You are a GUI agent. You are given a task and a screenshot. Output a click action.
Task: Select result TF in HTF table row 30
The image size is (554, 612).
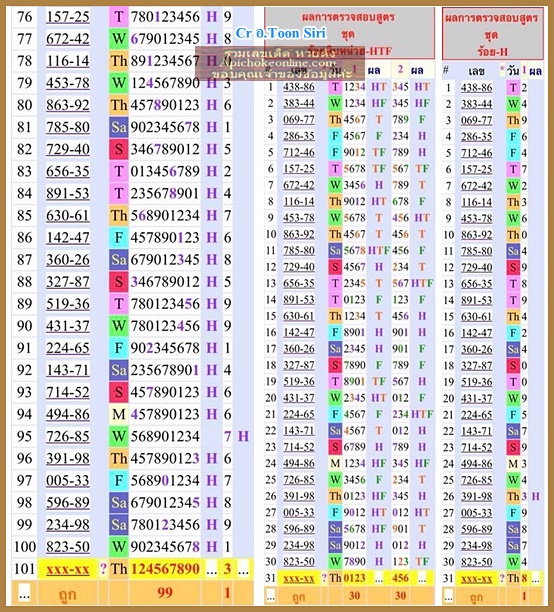422,562
